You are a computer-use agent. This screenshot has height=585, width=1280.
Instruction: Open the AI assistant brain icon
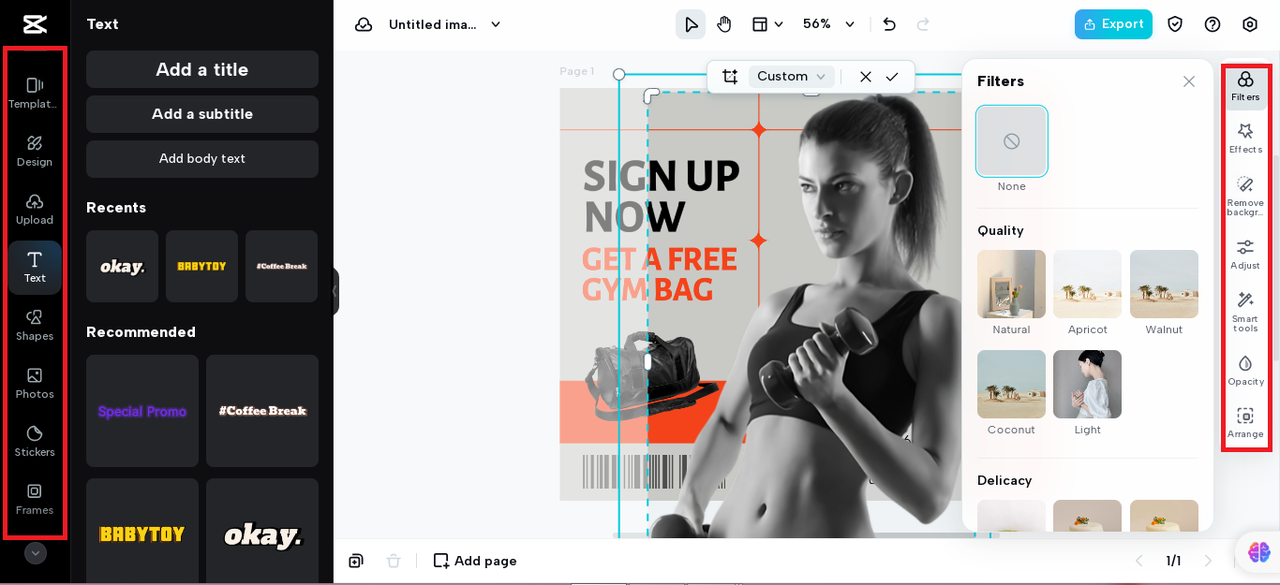pyautogui.click(x=1259, y=552)
